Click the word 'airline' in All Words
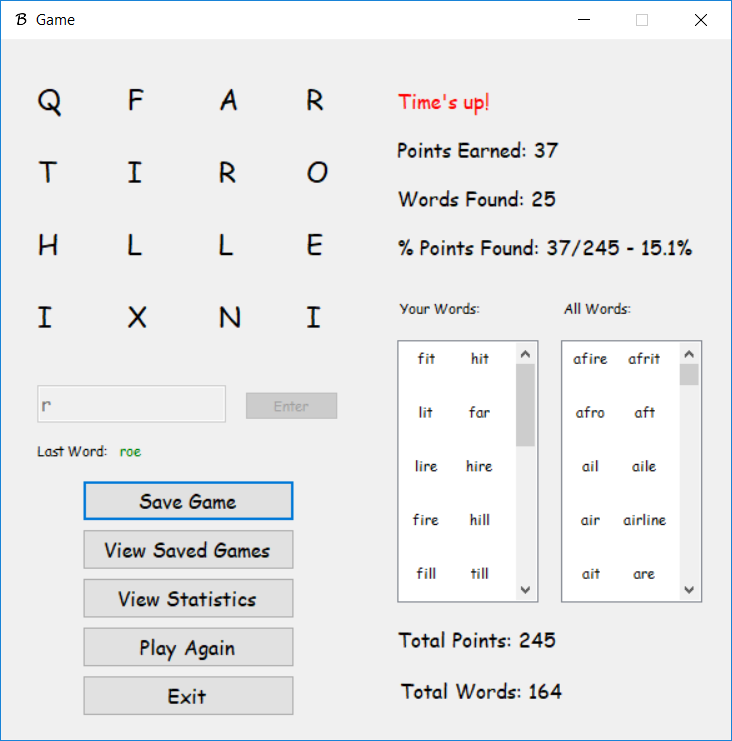The height and width of the screenshot is (741, 732). pos(644,520)
